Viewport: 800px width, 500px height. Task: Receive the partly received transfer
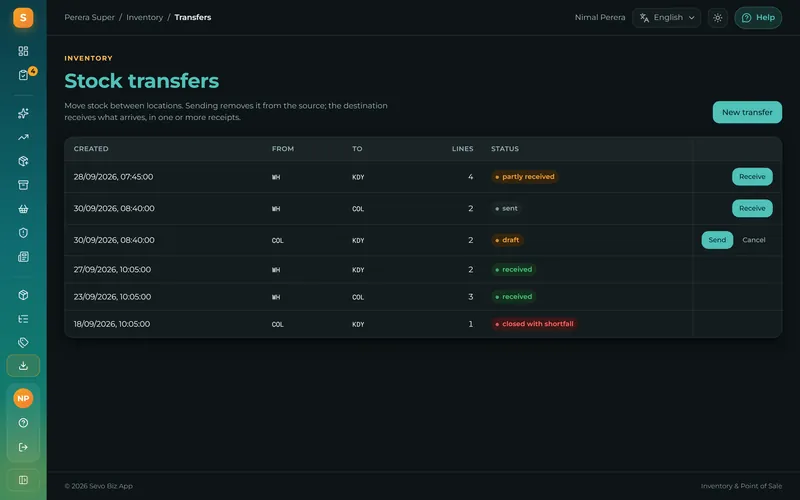(x=752, y=177)
